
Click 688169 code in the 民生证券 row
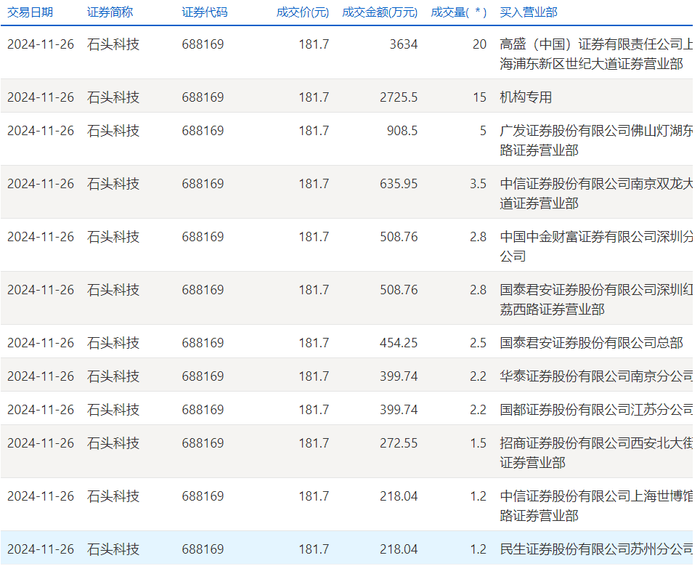point(203,549)
